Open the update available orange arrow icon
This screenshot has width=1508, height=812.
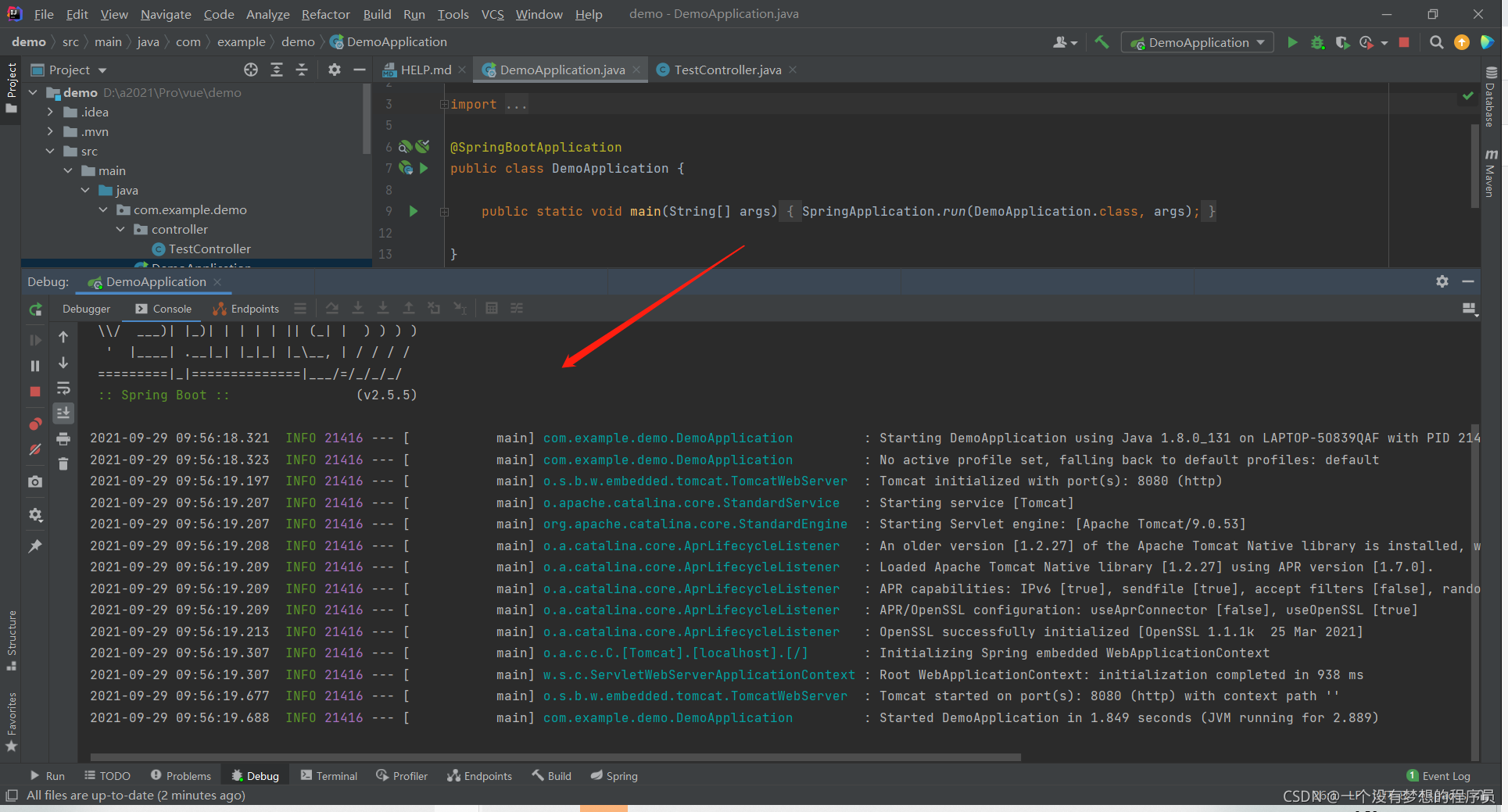click(x=1462, y=42)
